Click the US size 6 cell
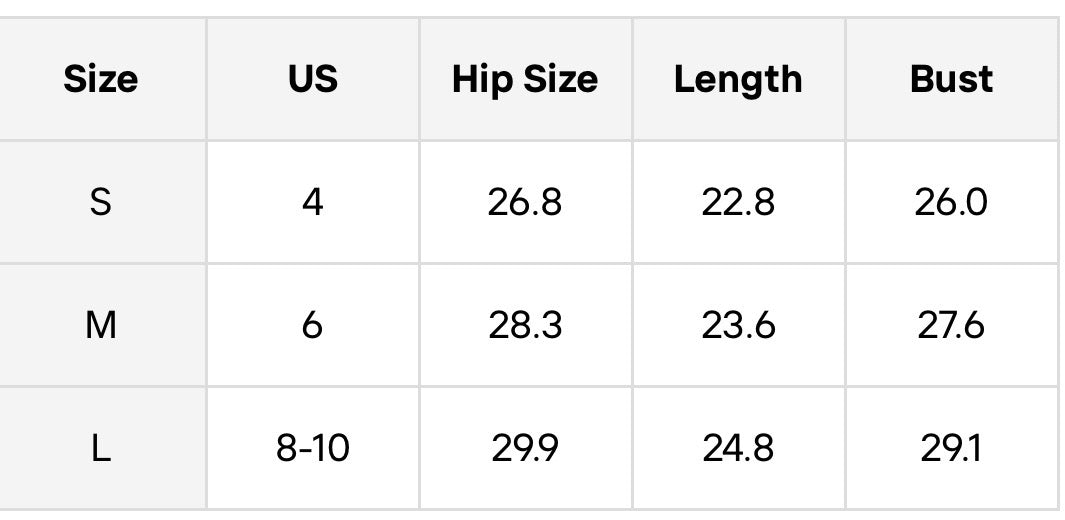This screenshot has height=520, width=1065. (312, 325)
